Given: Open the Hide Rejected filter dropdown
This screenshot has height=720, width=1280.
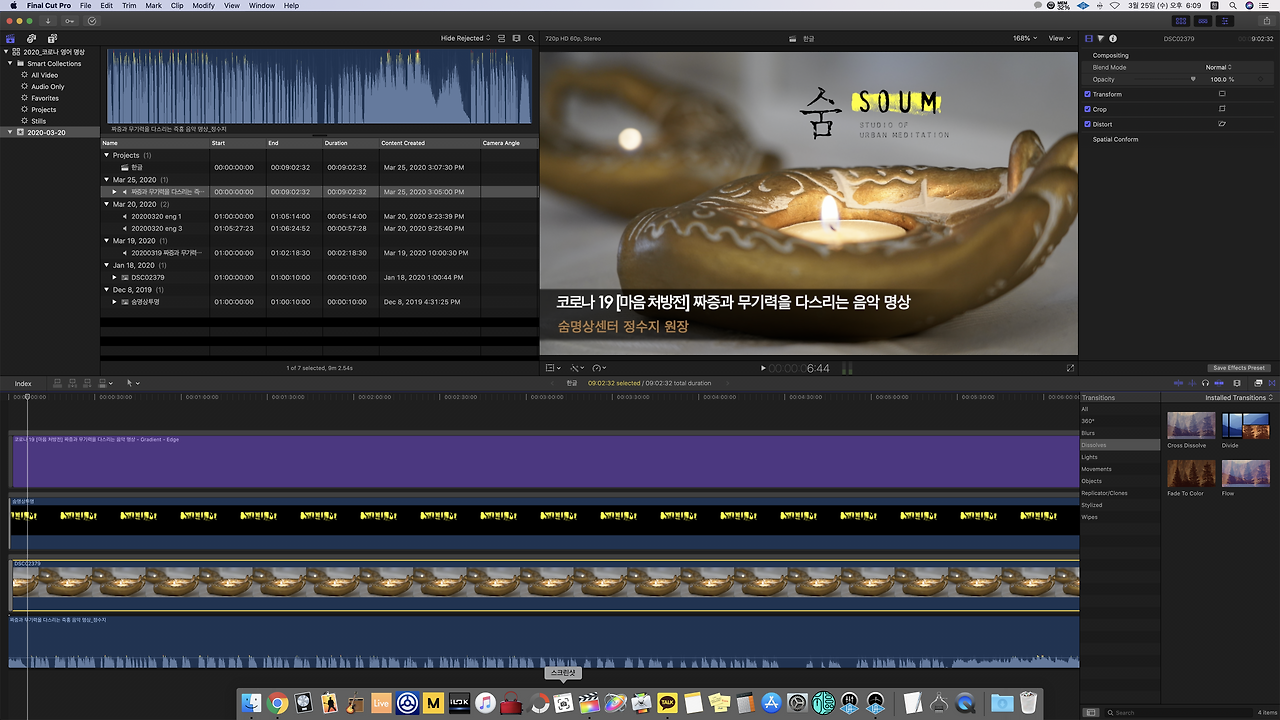Looking at the screenshot, I should click(x=465, y=38).
